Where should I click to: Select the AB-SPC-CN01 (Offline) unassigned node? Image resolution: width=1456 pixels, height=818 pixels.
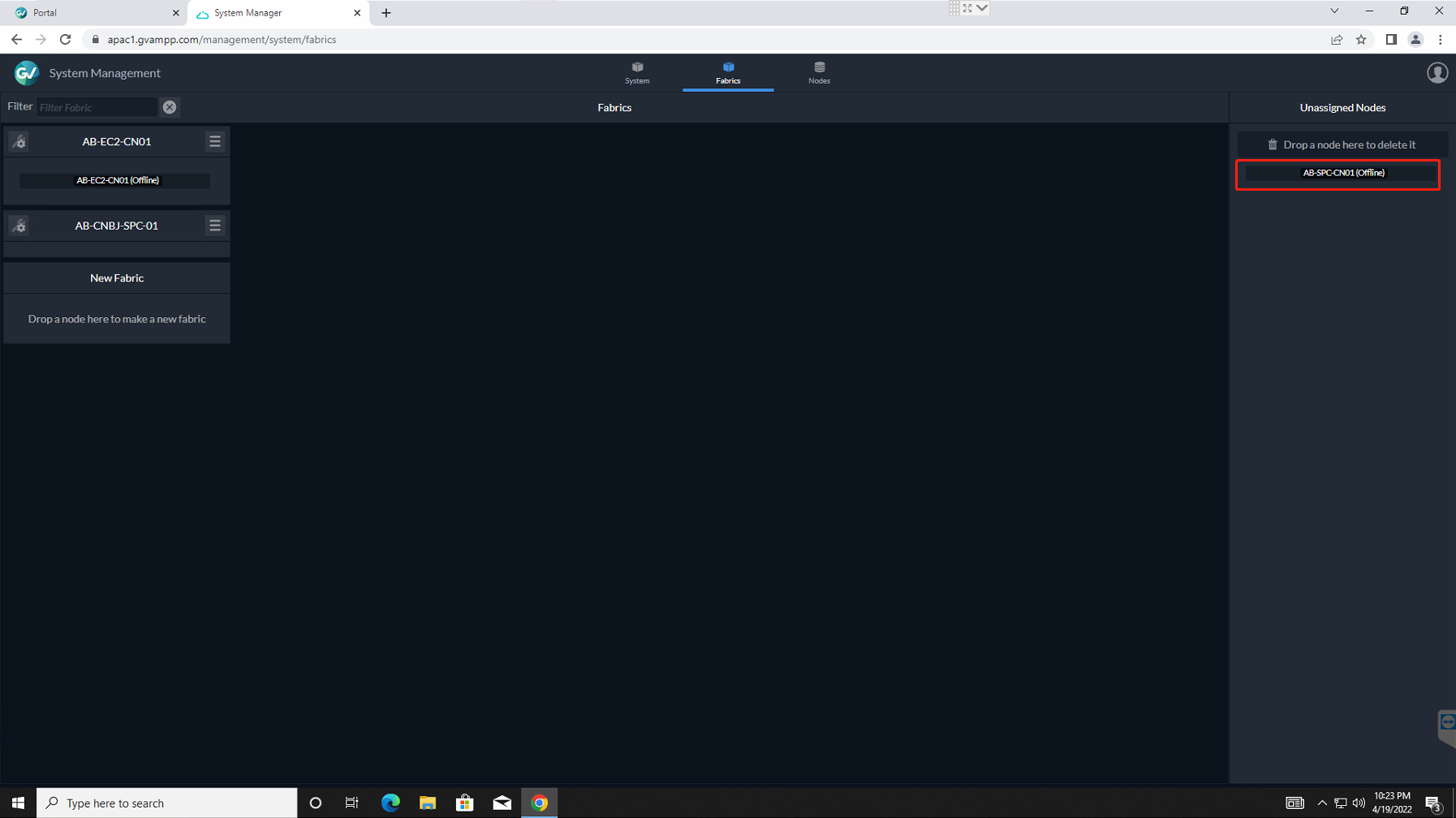point(1342,173)
